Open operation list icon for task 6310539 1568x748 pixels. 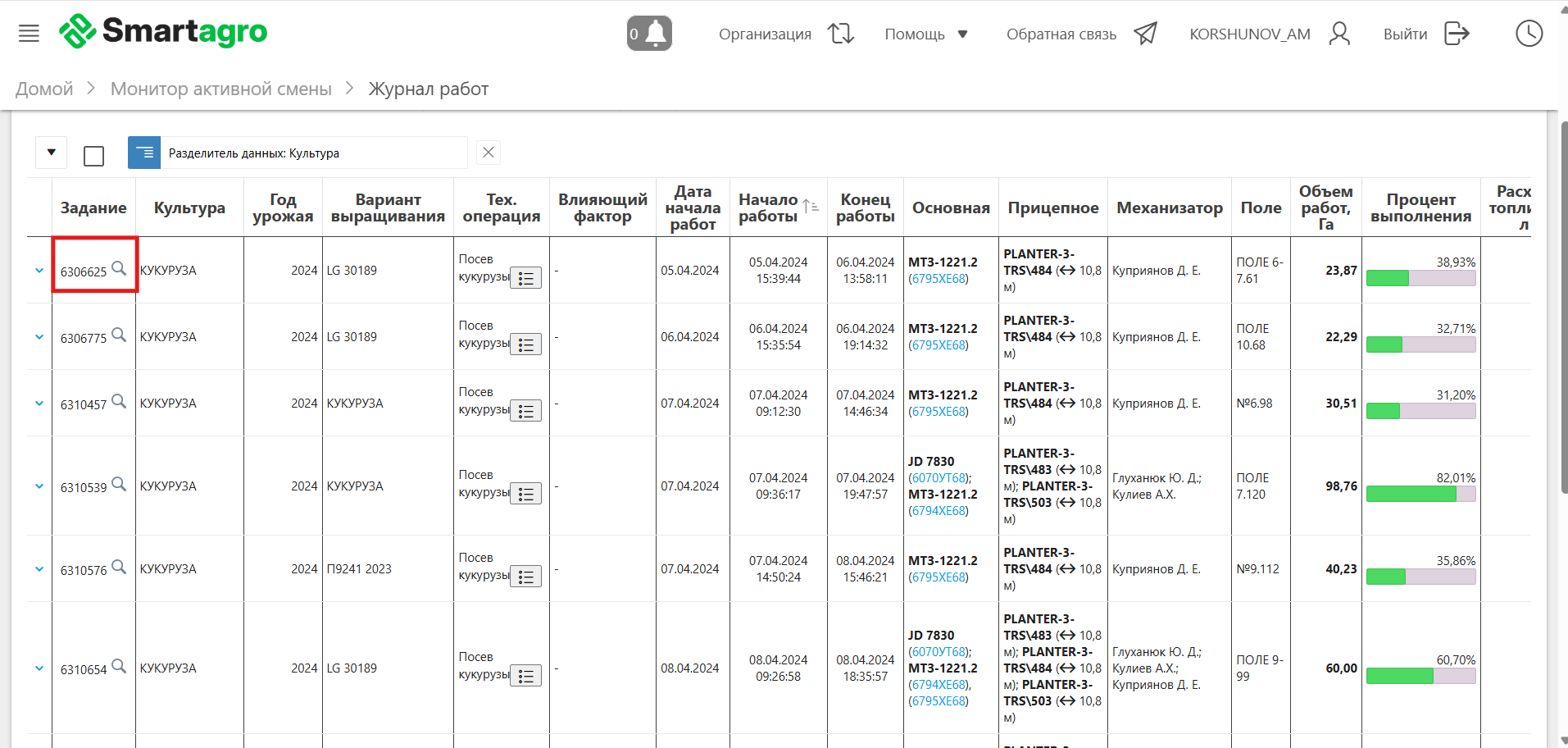coord(525,494)
